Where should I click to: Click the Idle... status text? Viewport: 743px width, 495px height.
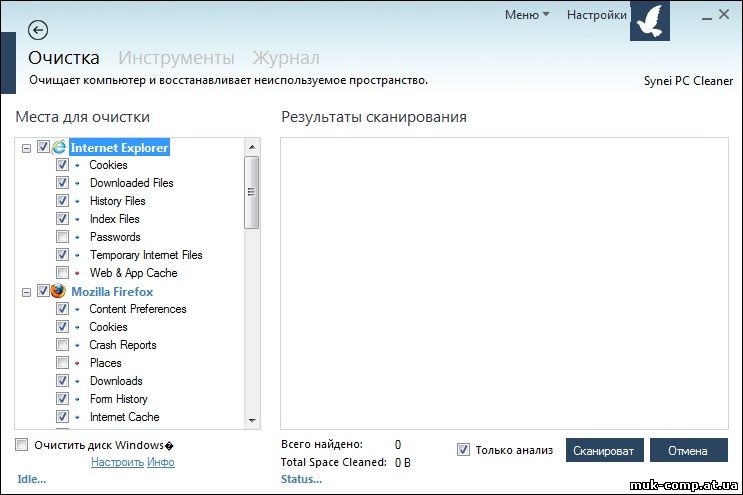coord(32,479)
